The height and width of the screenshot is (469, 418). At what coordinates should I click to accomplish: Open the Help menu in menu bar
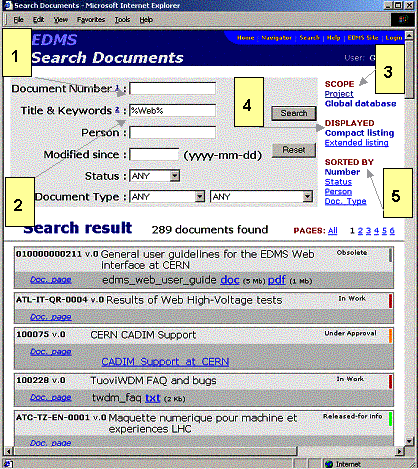pyautogui.click(x=146, y=20)
